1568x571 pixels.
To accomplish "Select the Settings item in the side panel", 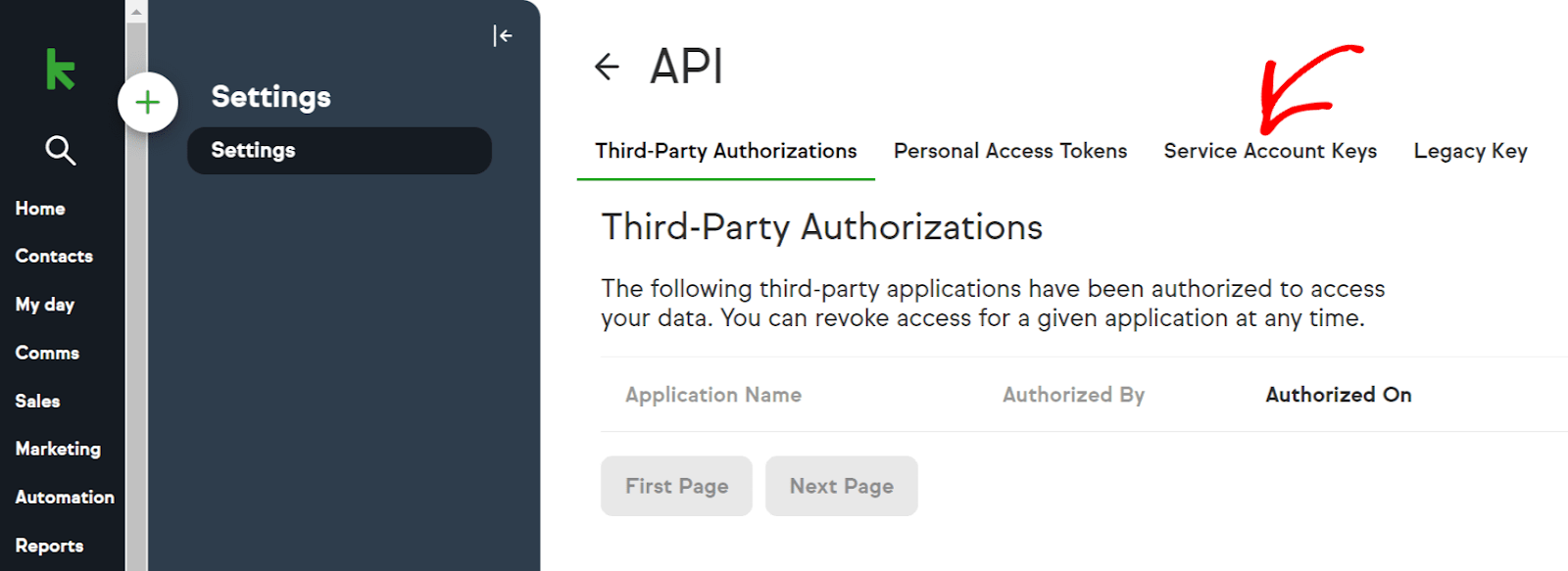I will click(x=339, y=151).
